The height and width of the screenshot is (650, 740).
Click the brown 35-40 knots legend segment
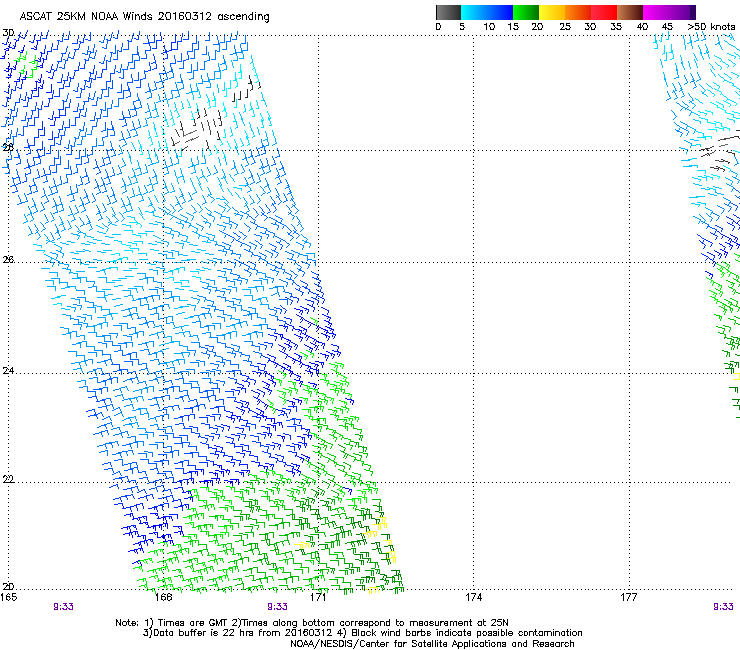click(x=630, y=12)
